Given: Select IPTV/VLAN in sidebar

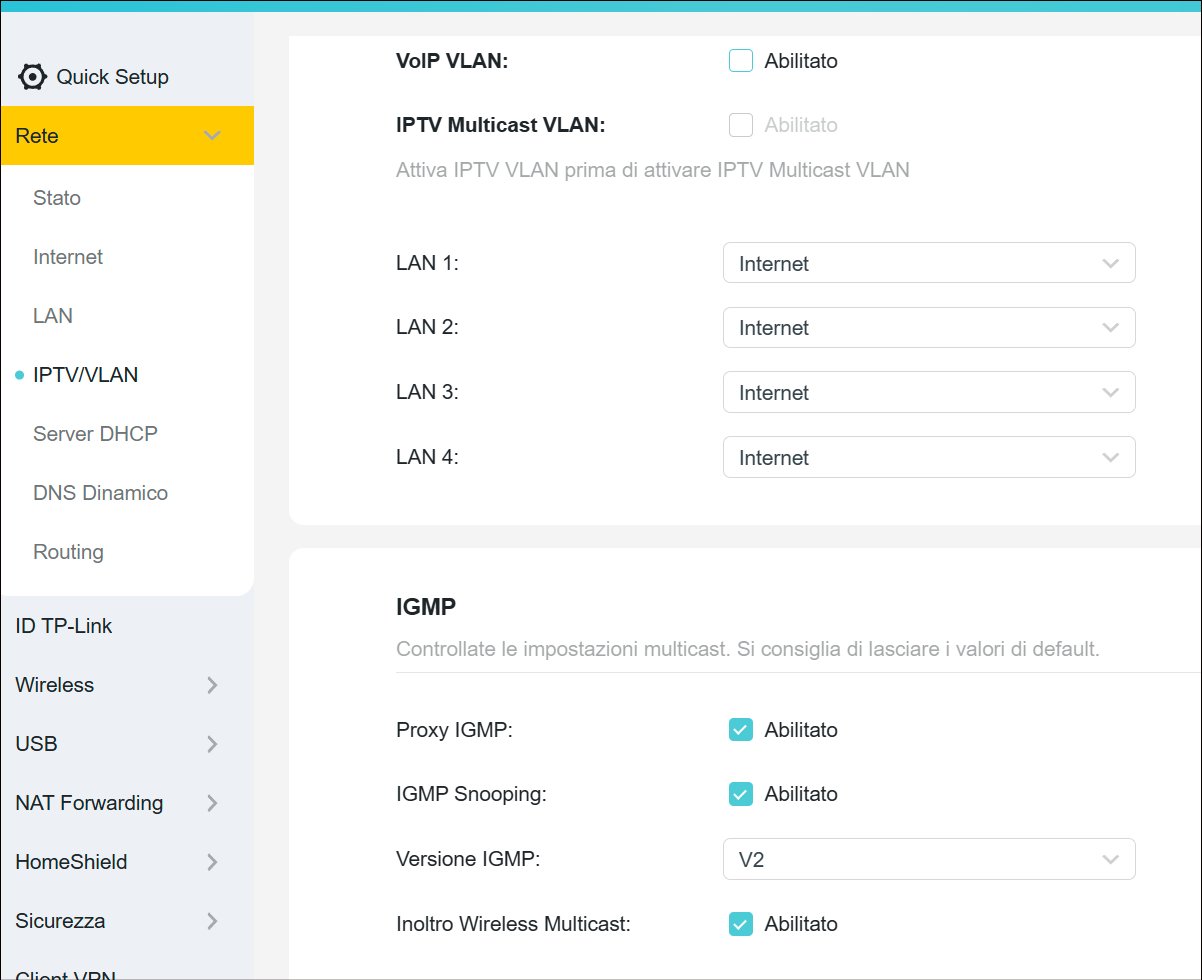Looking at the screenshot, I should [85, 375].
